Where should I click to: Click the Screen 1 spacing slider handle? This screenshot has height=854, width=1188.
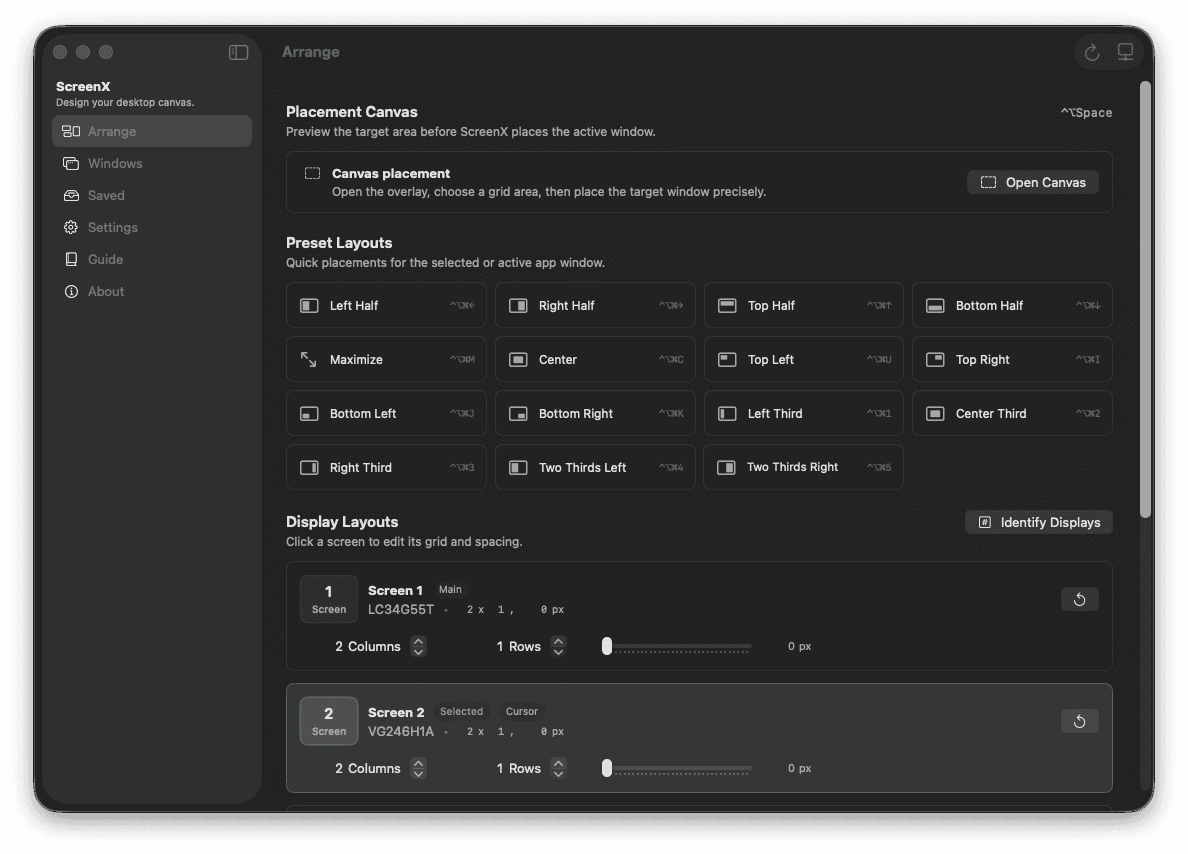[x=607, y=646]
